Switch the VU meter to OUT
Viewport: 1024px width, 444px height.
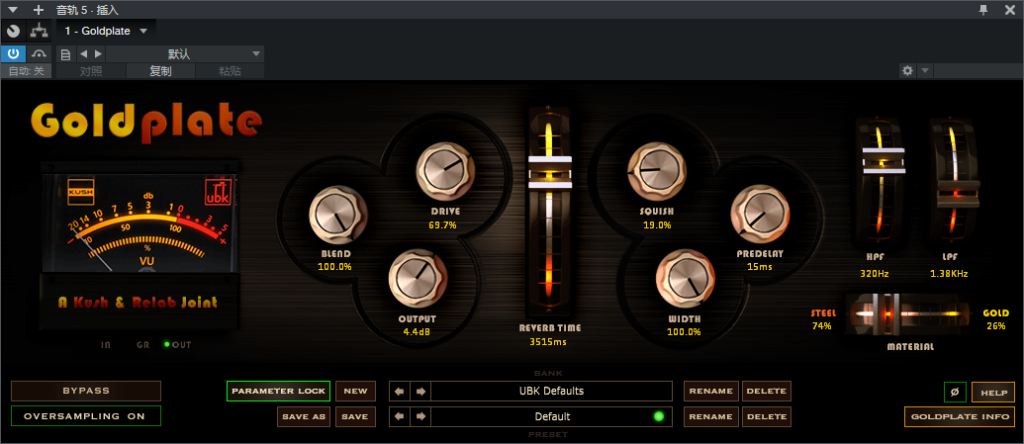[x=178, y=345]
